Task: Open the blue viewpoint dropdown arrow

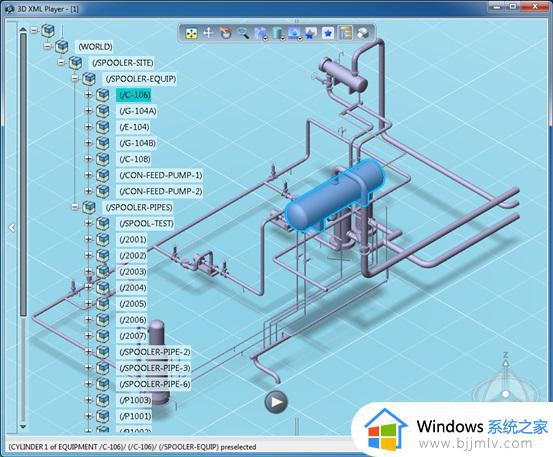Action: tap(300, 38)
